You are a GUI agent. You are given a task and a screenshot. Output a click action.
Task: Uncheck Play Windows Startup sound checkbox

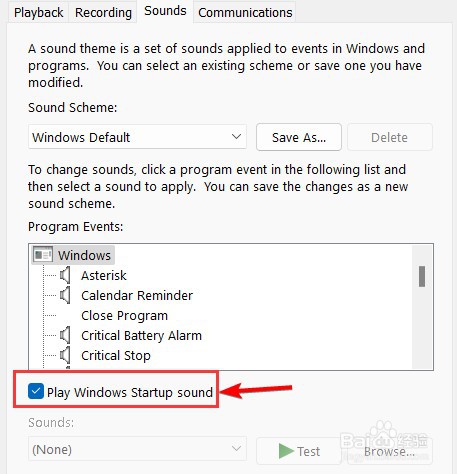click(36, 391)
